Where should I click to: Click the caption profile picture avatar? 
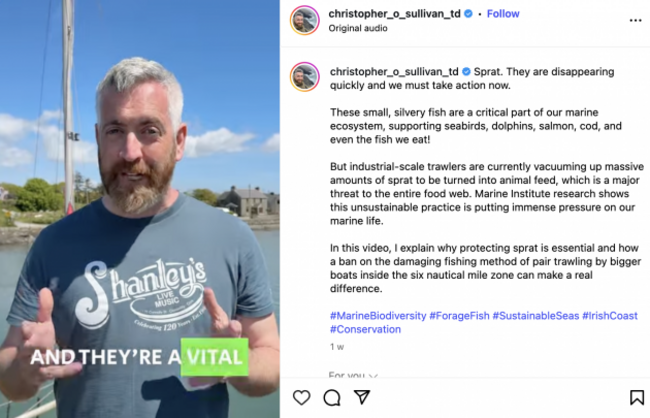(x=305, y=77)
